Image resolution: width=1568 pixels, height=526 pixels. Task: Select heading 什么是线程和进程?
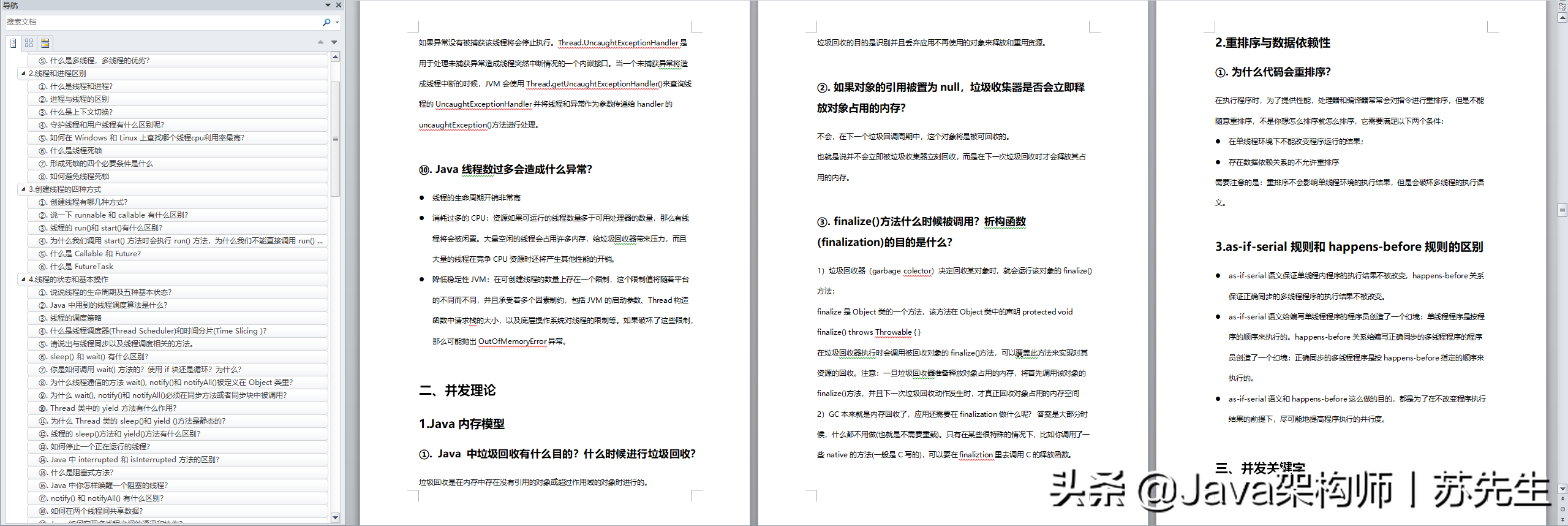click(x=178, y=86)
